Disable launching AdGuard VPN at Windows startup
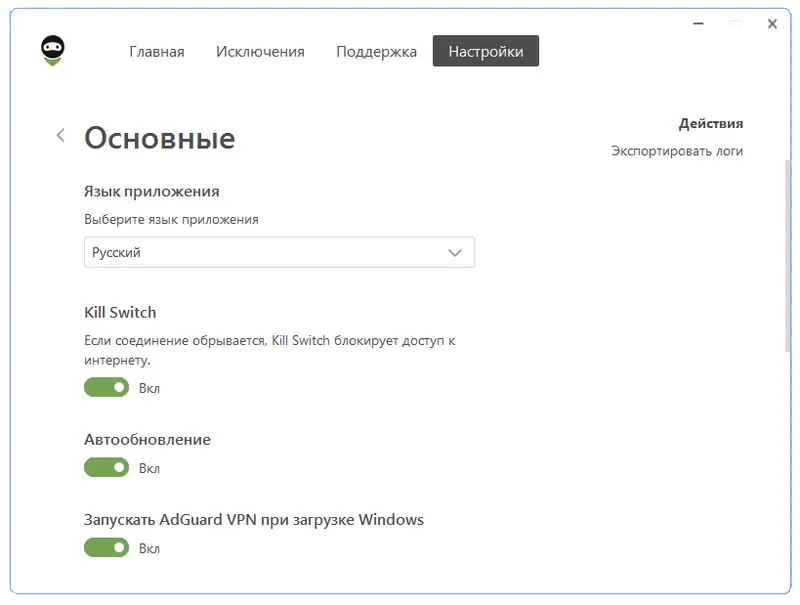Viewport: 800px width, 605px height. point(106,547)
